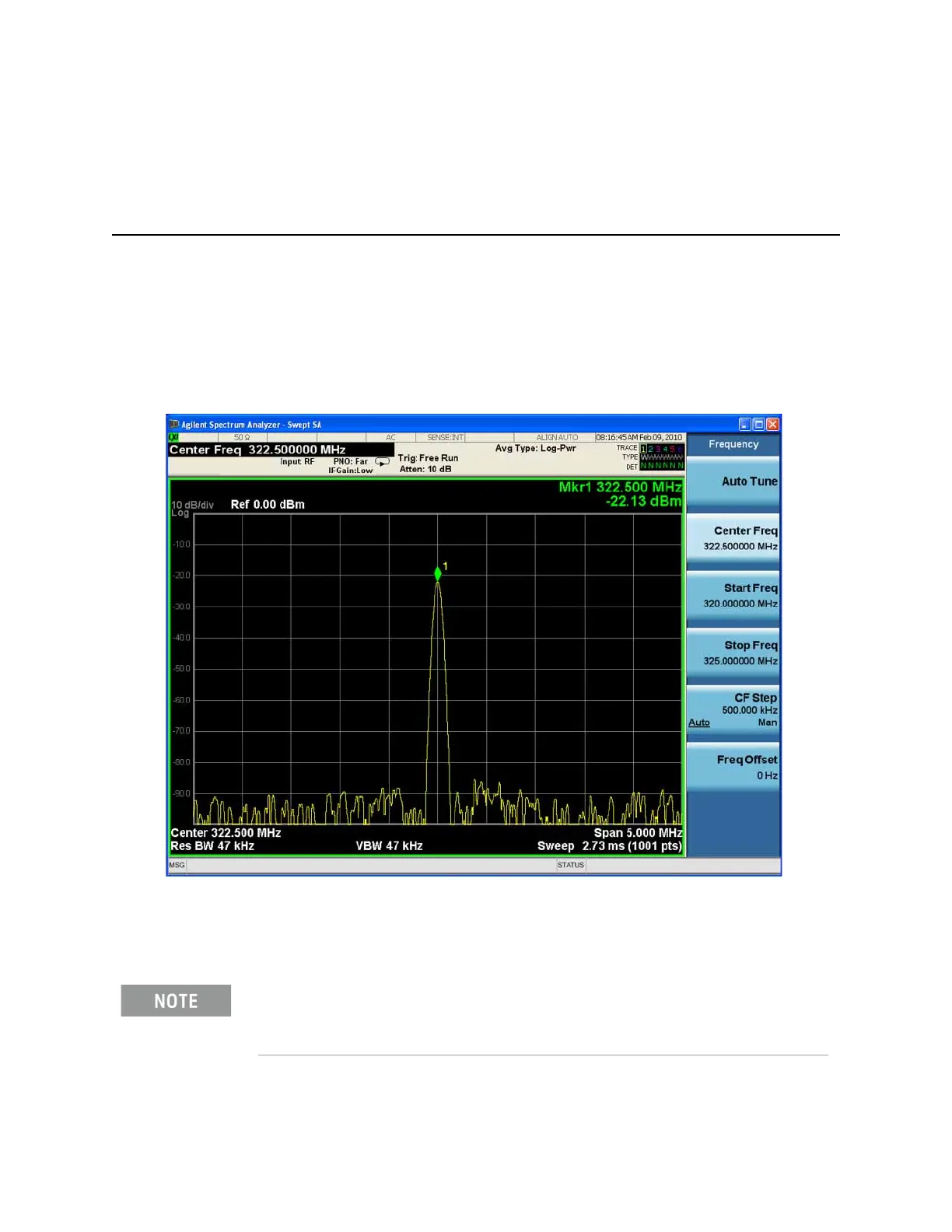Click the Agilent app icon in title bar
This screenshot has height=1232, width=952.
coord(174,424)
